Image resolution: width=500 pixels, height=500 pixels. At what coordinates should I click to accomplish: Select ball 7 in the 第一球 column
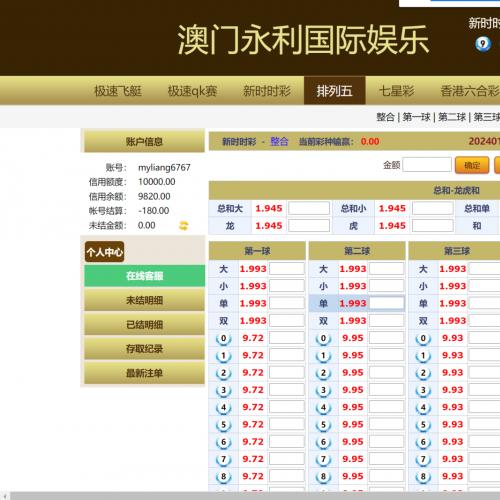point(223,460)
